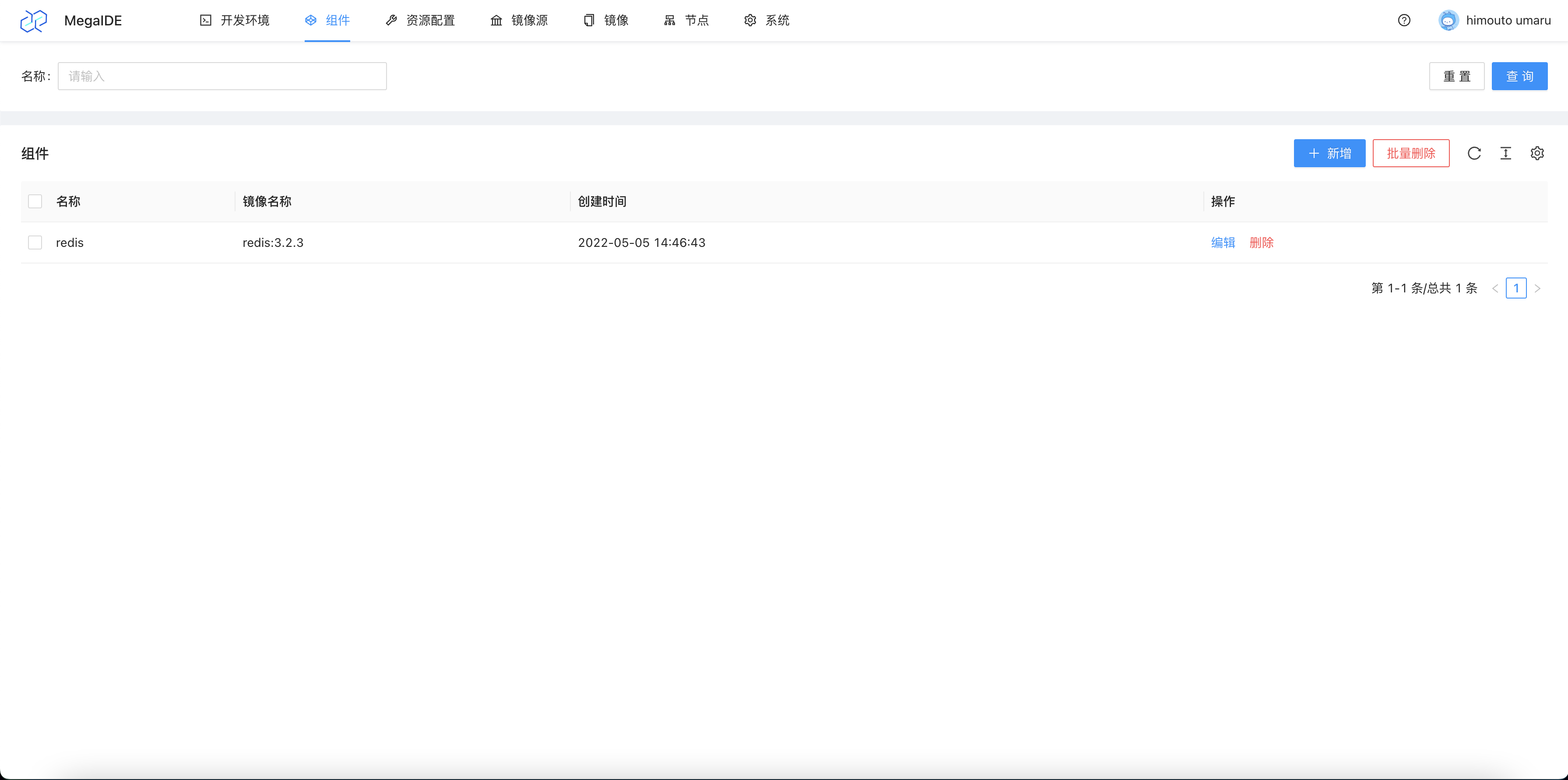Click the 查询 search button
Image resolution: width=1568 pixels, height=780 pixels.
(x=1519, y=75)
